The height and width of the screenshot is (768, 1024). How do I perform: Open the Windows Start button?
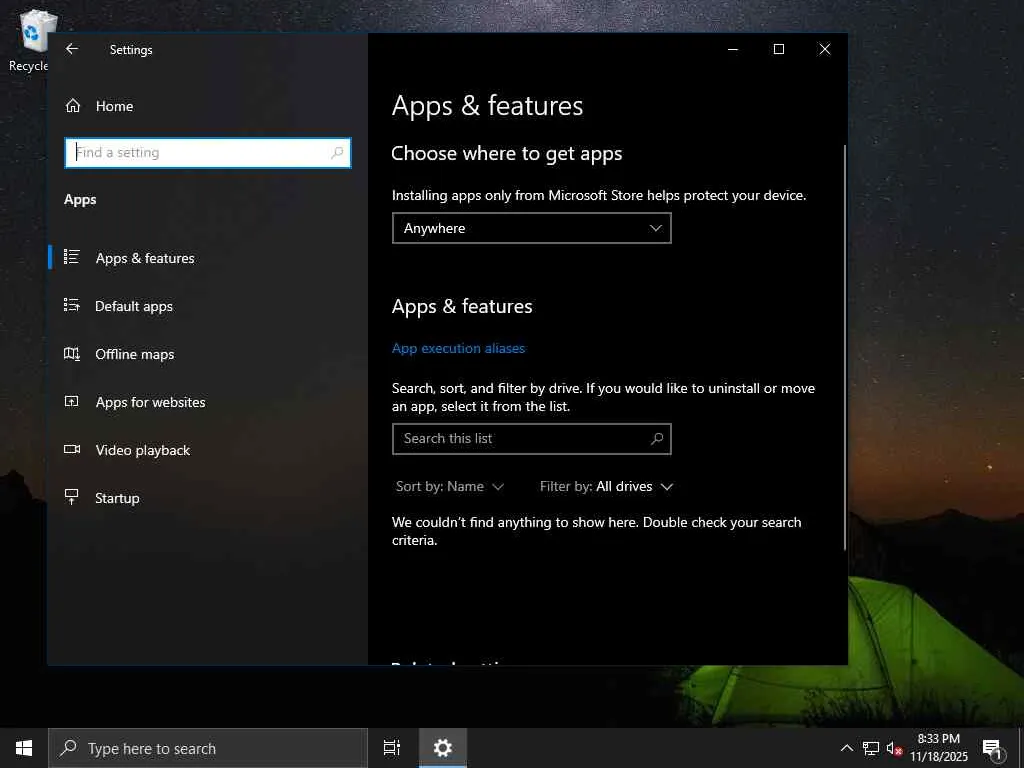click(24, 748)
